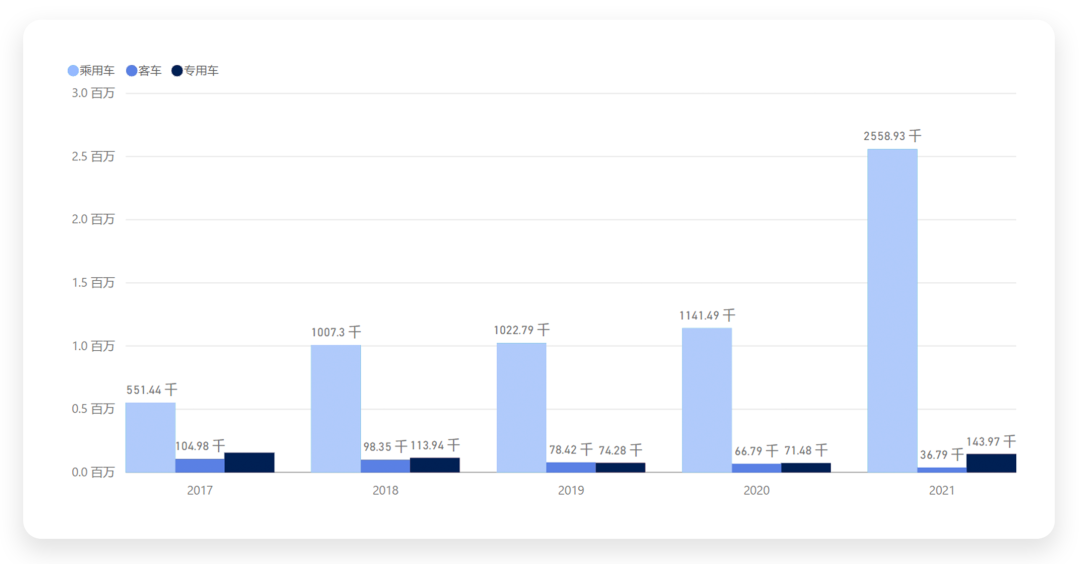Screen dimensions: 1080x564
Task: Select the 2021 专用车 dark navy bar
Action: [x=991, y=462]
